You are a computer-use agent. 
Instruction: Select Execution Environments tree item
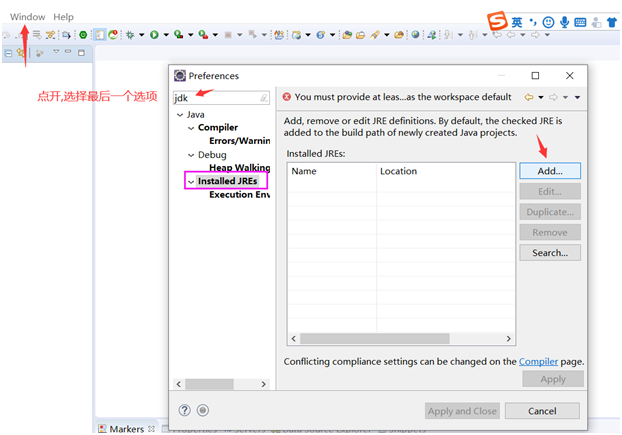coord(240,195)
